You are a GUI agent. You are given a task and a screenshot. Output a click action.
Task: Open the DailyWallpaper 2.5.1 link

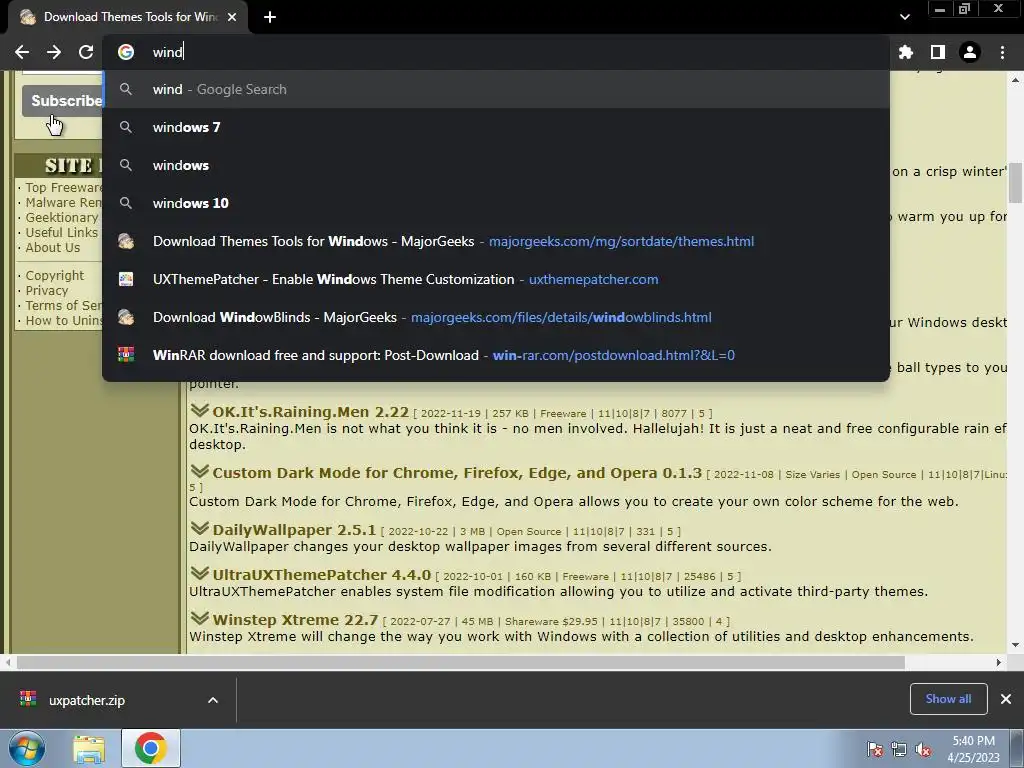click(294, 530)
